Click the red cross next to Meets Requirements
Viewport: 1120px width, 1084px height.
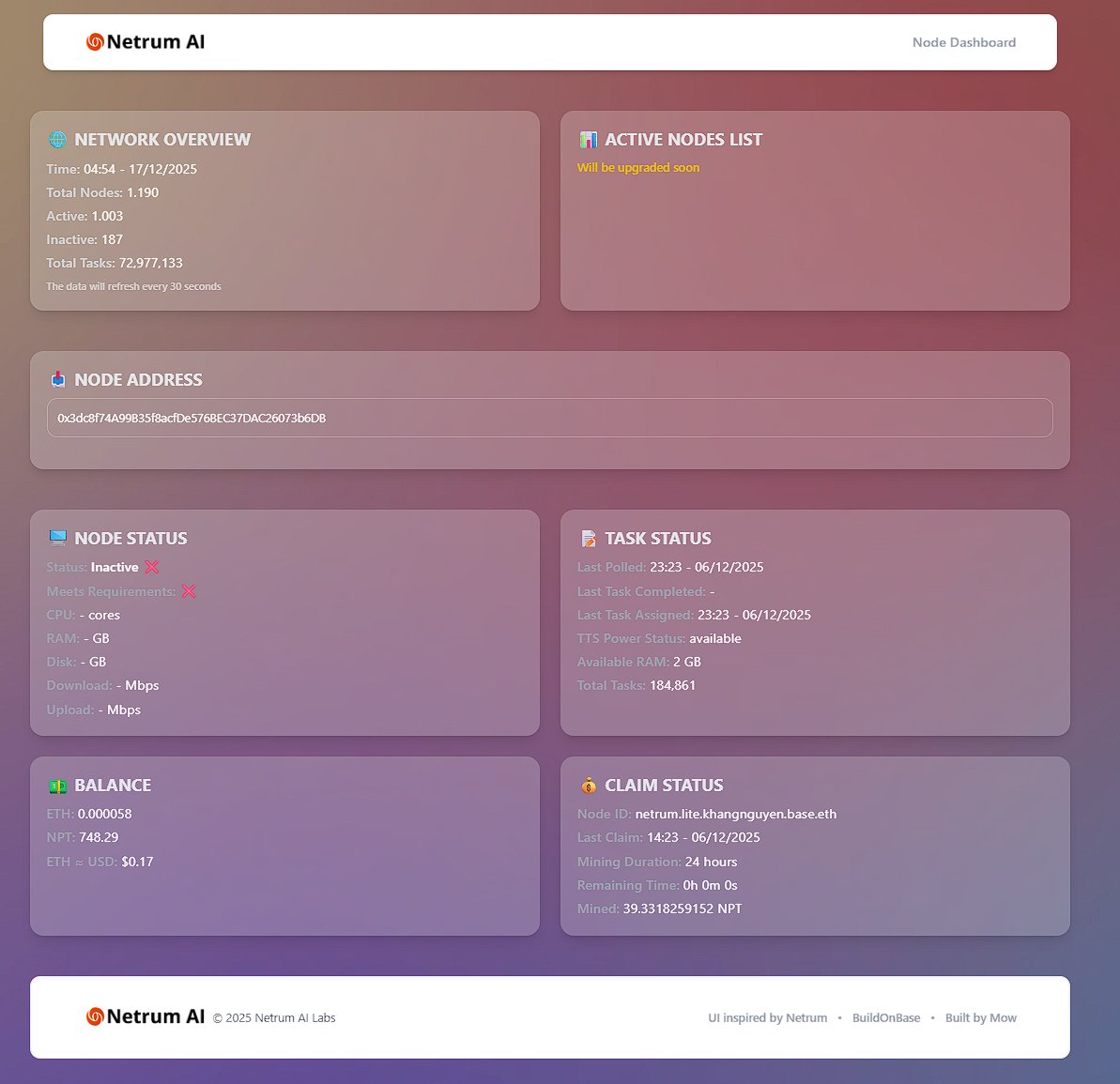point(189,591)
